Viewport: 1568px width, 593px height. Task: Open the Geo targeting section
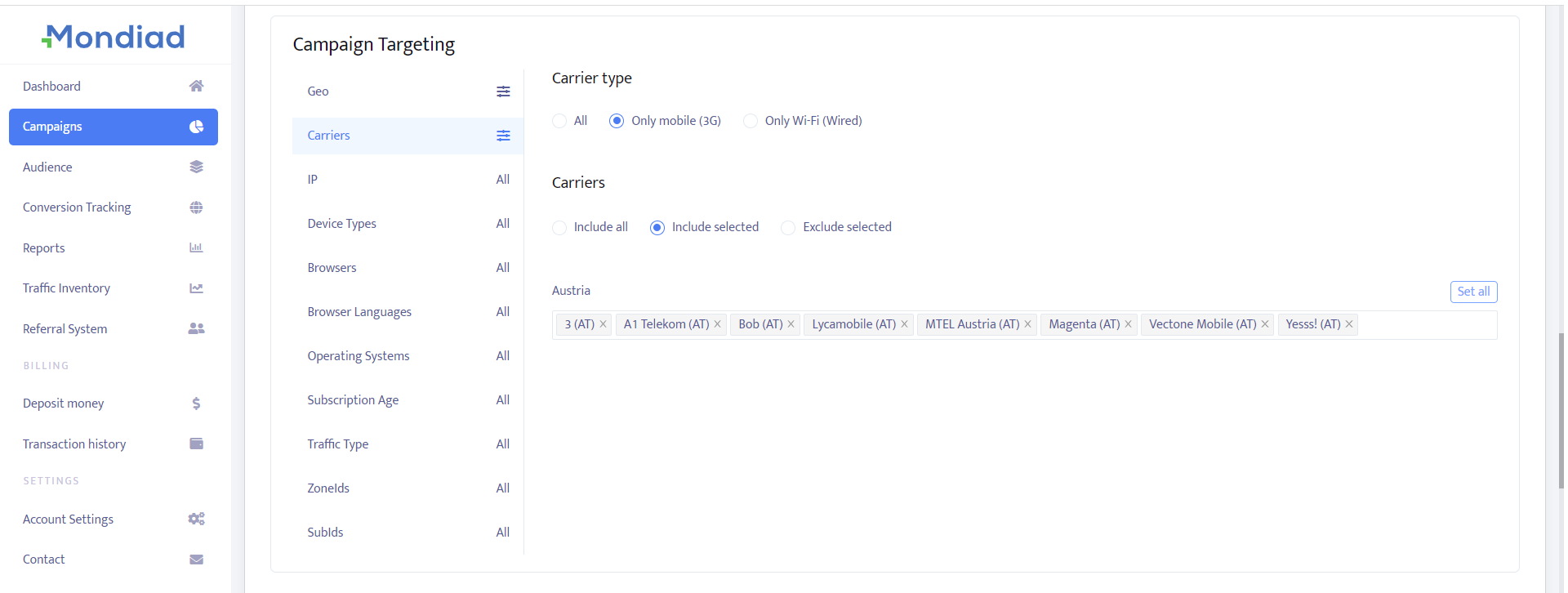pyautogui.click(x=408, y=91)
